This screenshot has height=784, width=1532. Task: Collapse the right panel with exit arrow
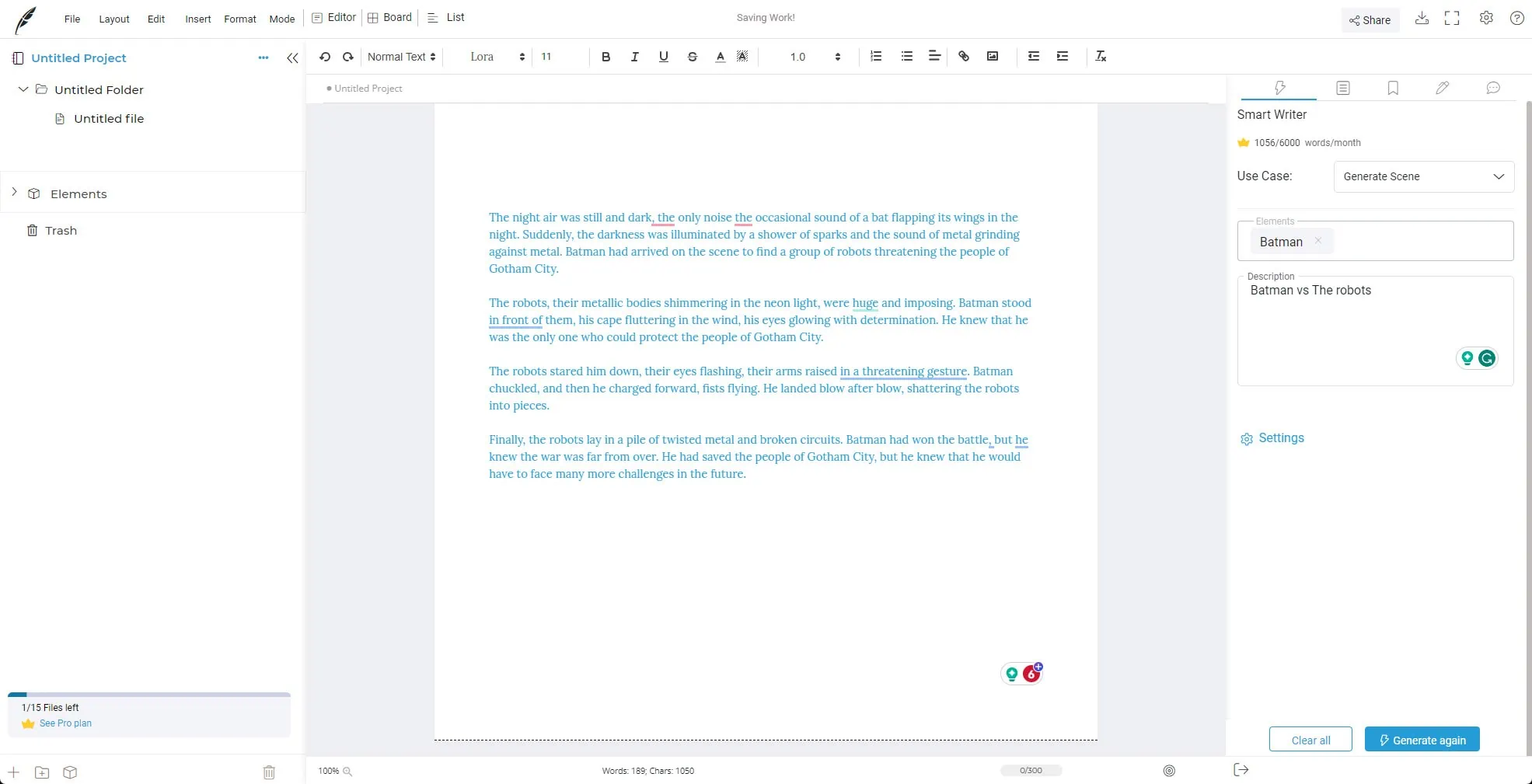[1241, 769]
